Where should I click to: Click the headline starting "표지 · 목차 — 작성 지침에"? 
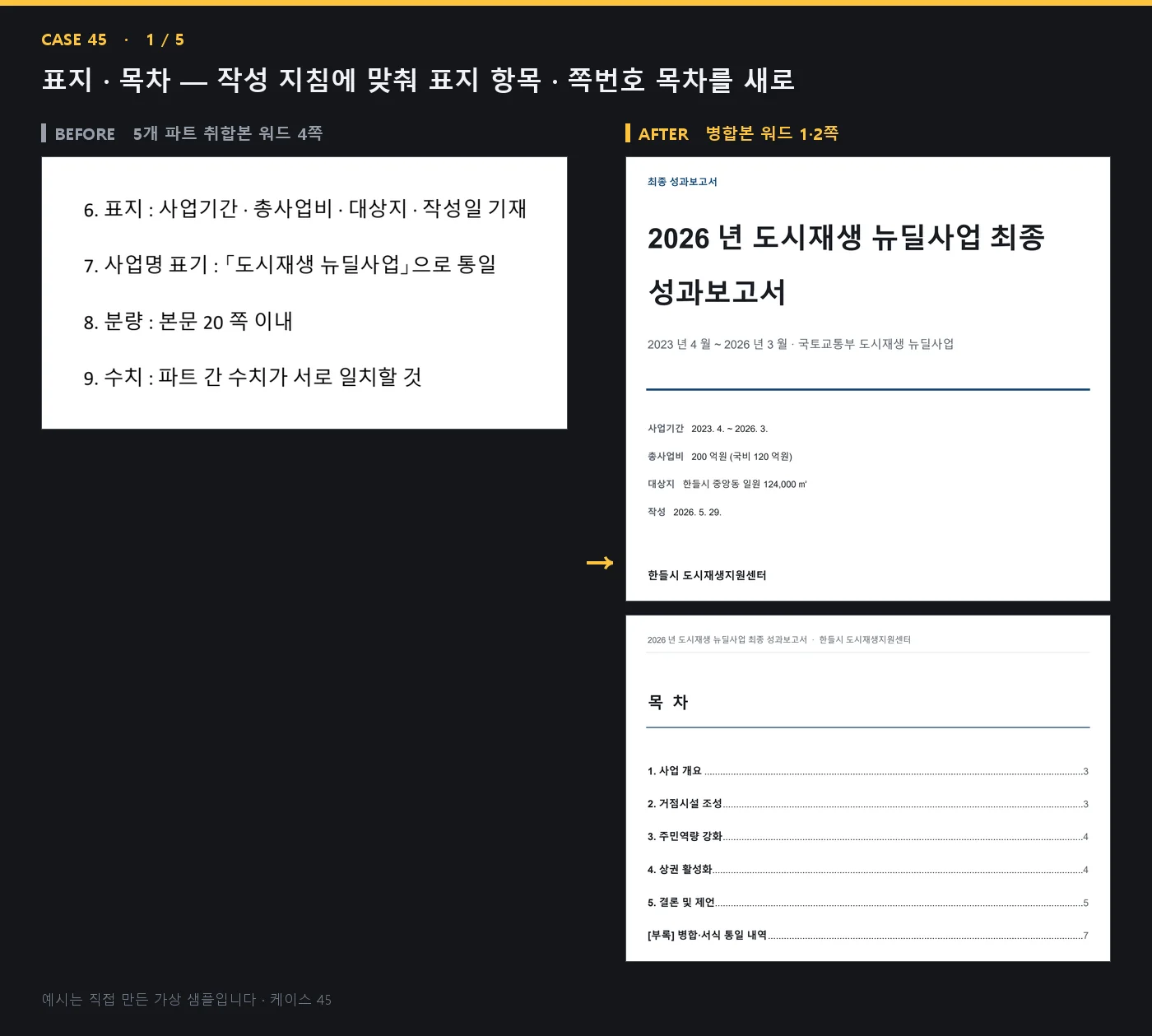click(418, 80)
